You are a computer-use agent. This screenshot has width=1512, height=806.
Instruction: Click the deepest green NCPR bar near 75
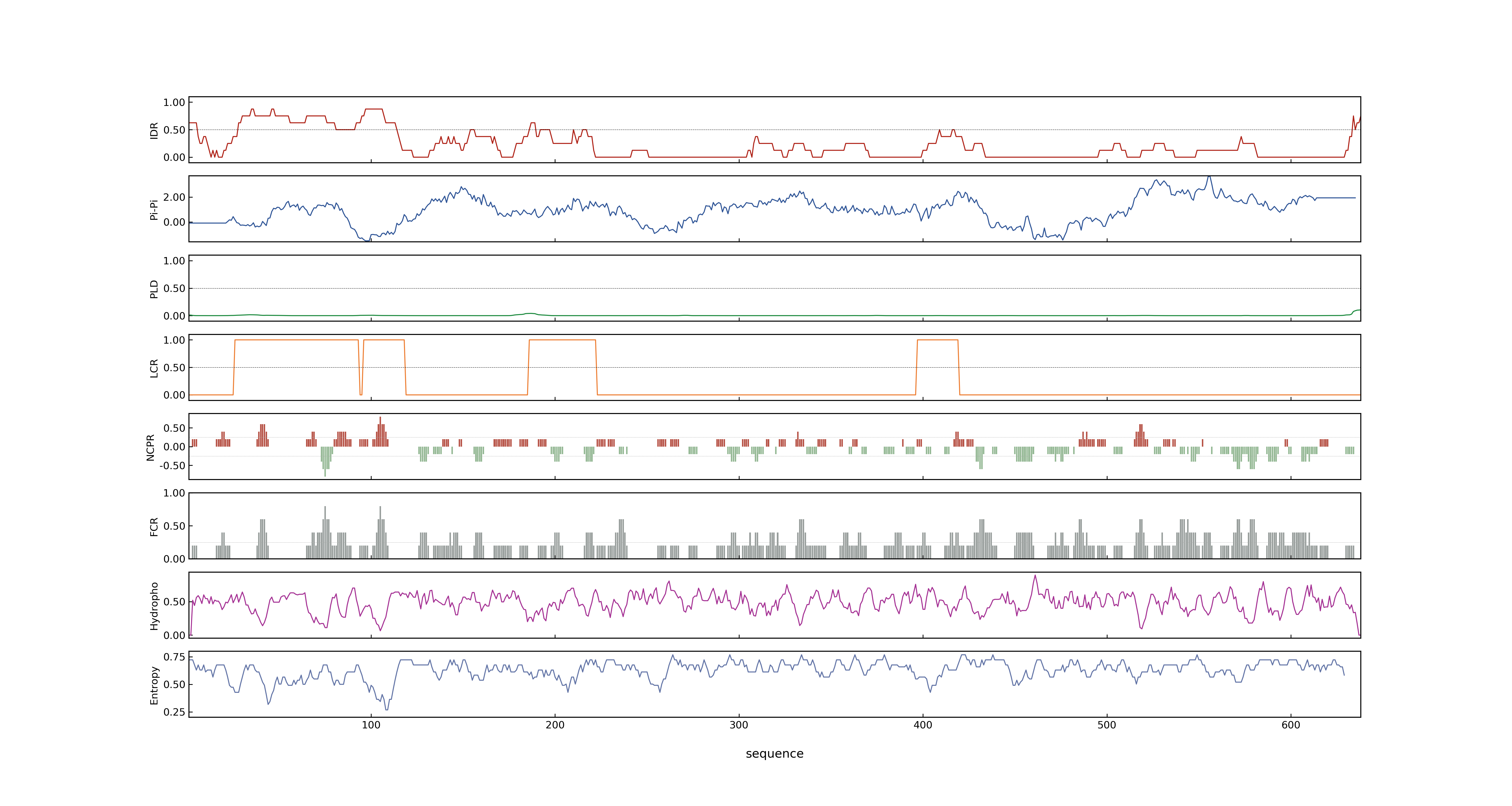(325, 462)
